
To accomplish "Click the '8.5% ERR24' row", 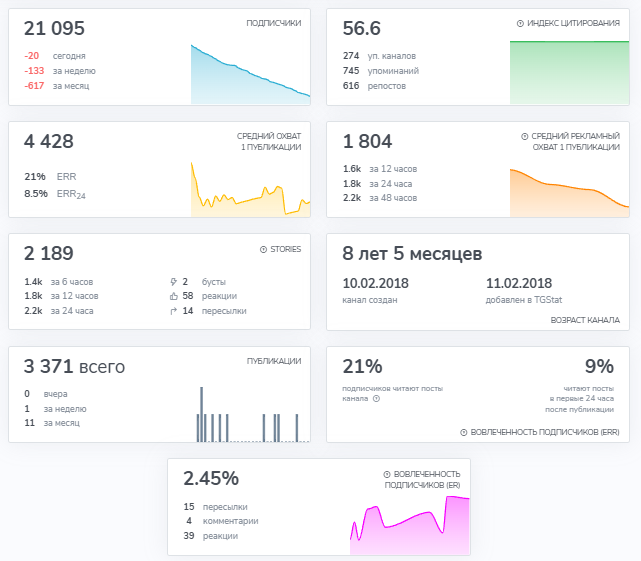I will [x=55, y=194].
